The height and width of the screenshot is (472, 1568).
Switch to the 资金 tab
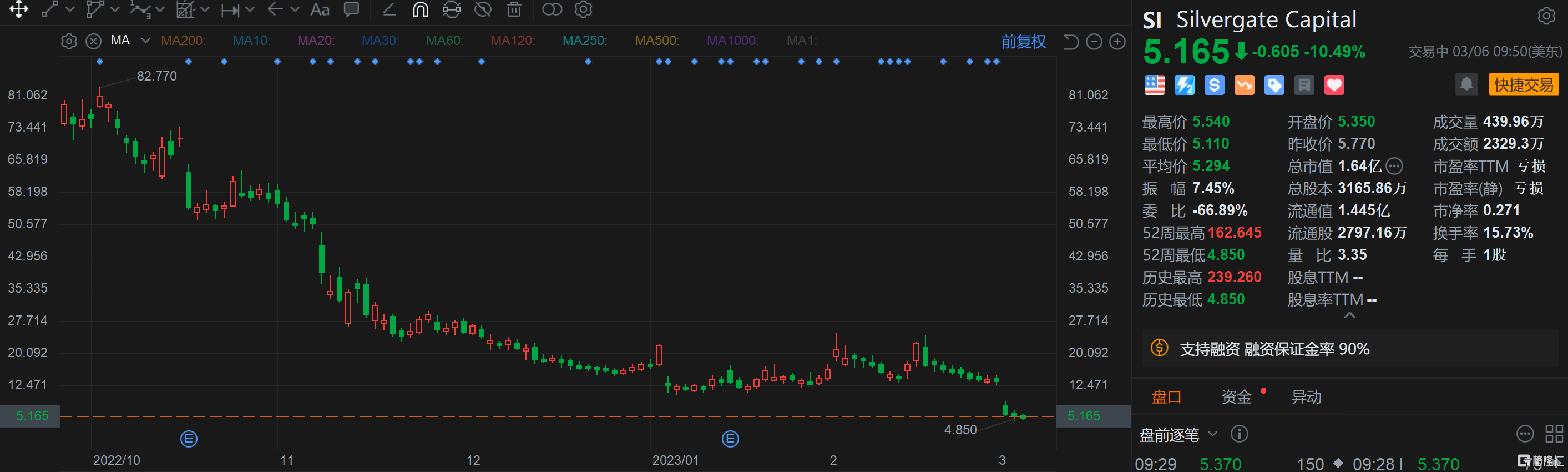point(1236,397)
